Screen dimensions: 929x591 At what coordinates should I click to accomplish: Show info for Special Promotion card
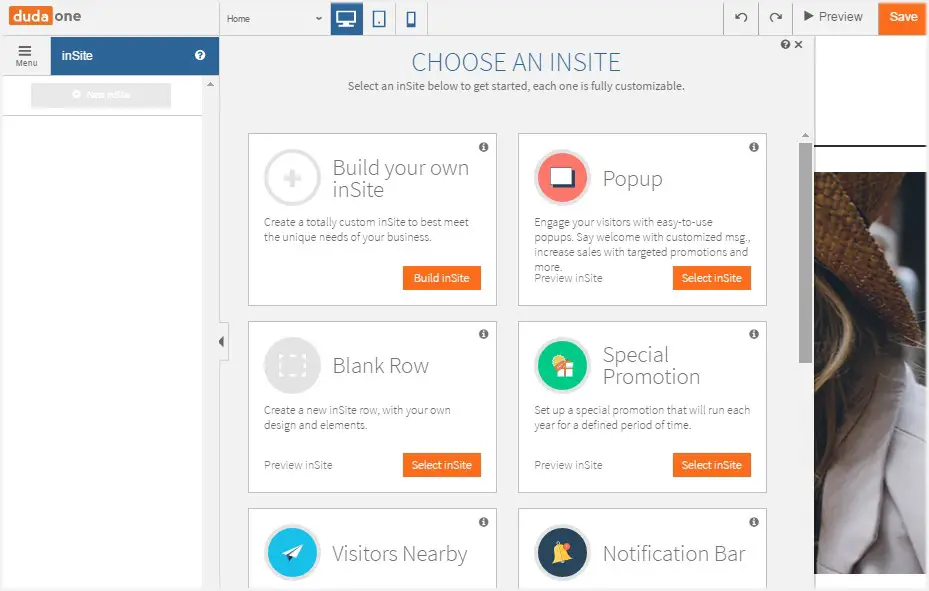click(x=754, y=334)
